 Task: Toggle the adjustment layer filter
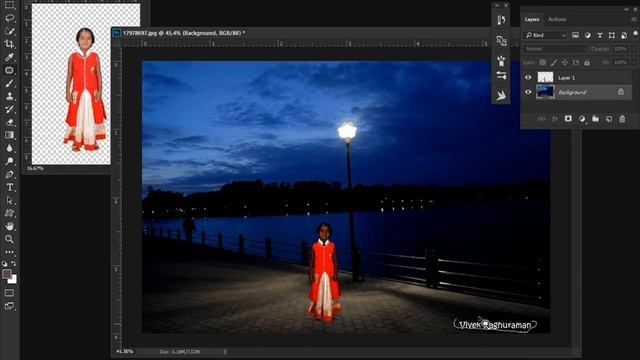click(587, 36)
